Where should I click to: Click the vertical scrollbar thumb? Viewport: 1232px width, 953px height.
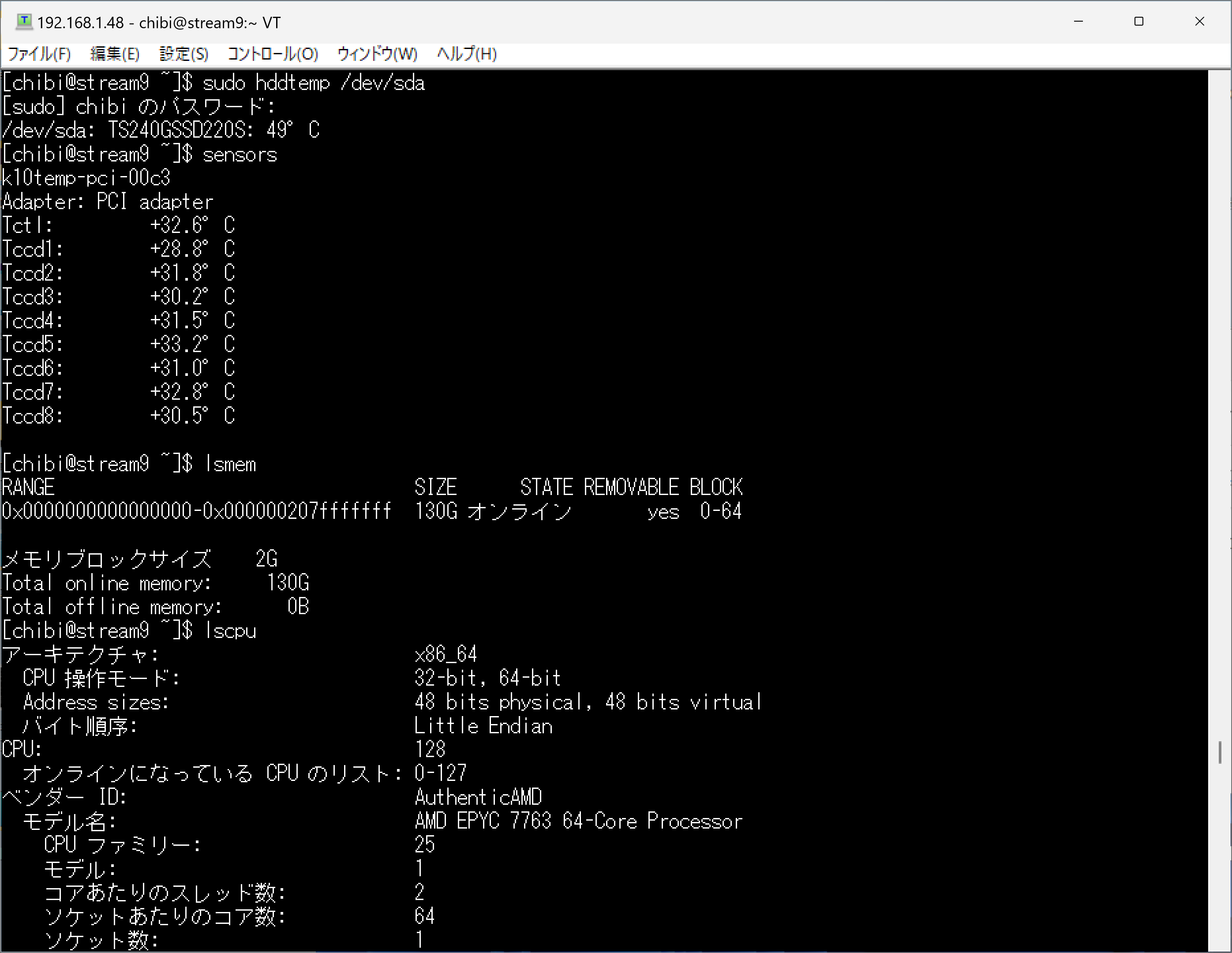[x=1220, y=752]
